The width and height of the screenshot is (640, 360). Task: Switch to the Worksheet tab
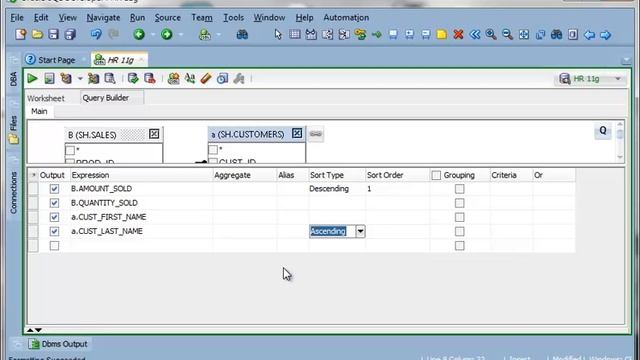[46, 98]
